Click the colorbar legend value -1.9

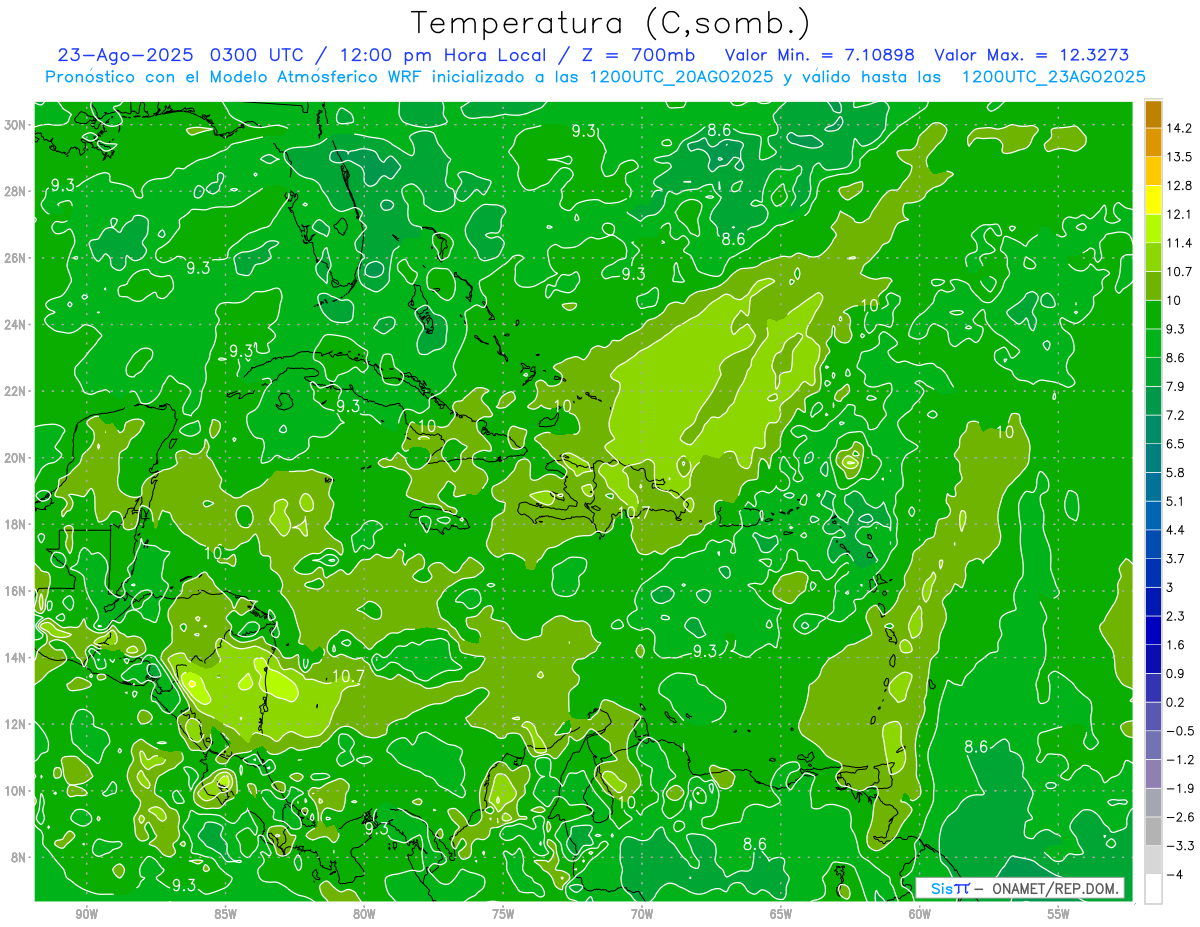point(1179,788)
